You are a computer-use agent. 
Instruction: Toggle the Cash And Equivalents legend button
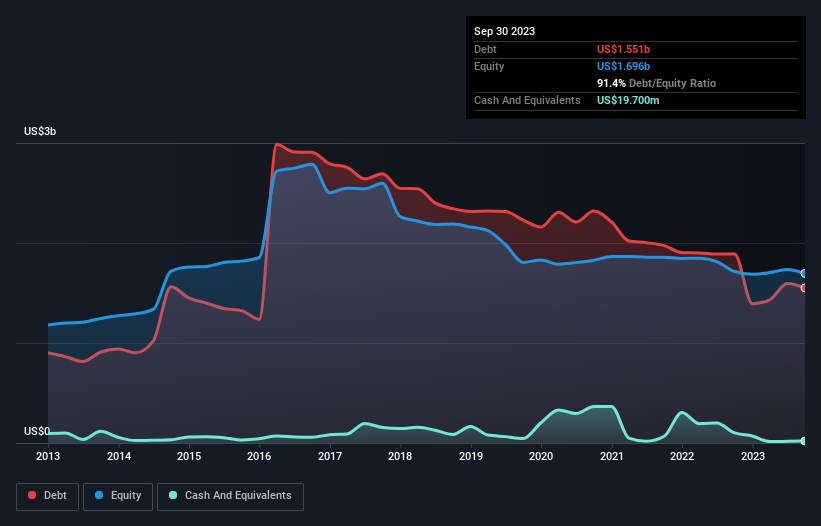(230, 496)
